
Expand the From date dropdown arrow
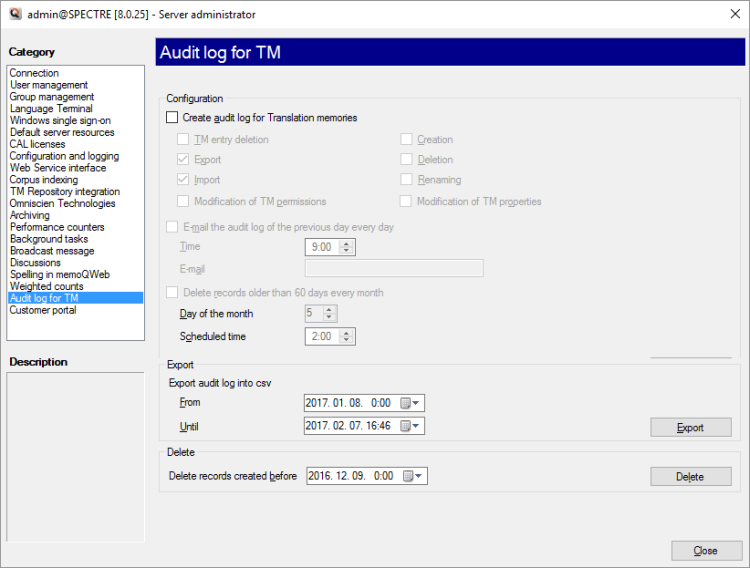(416, 403)
